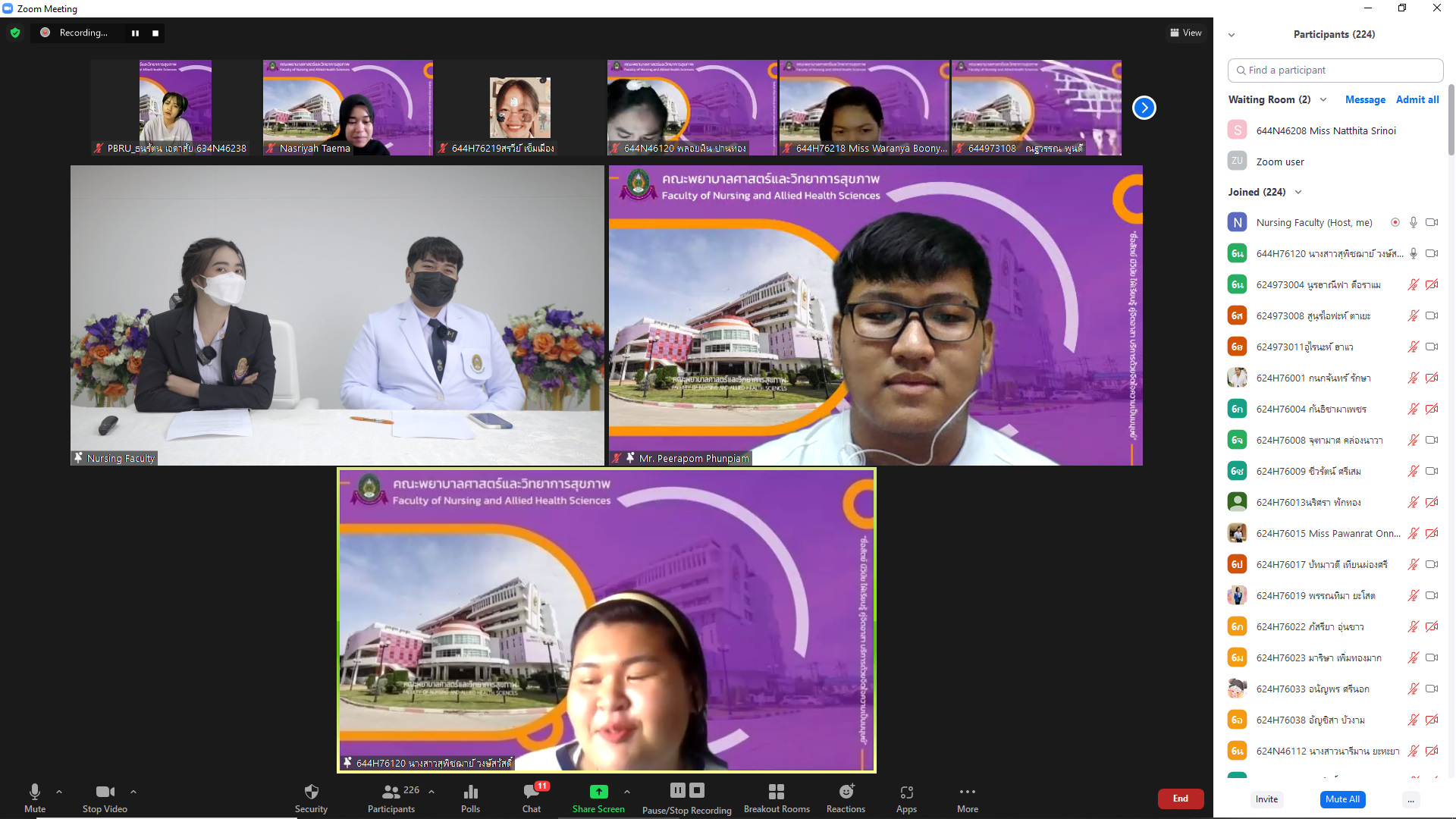This screenshot has height=819, width=1456.
Task: Open the Apps icon
Action: (x=906, y=792)
